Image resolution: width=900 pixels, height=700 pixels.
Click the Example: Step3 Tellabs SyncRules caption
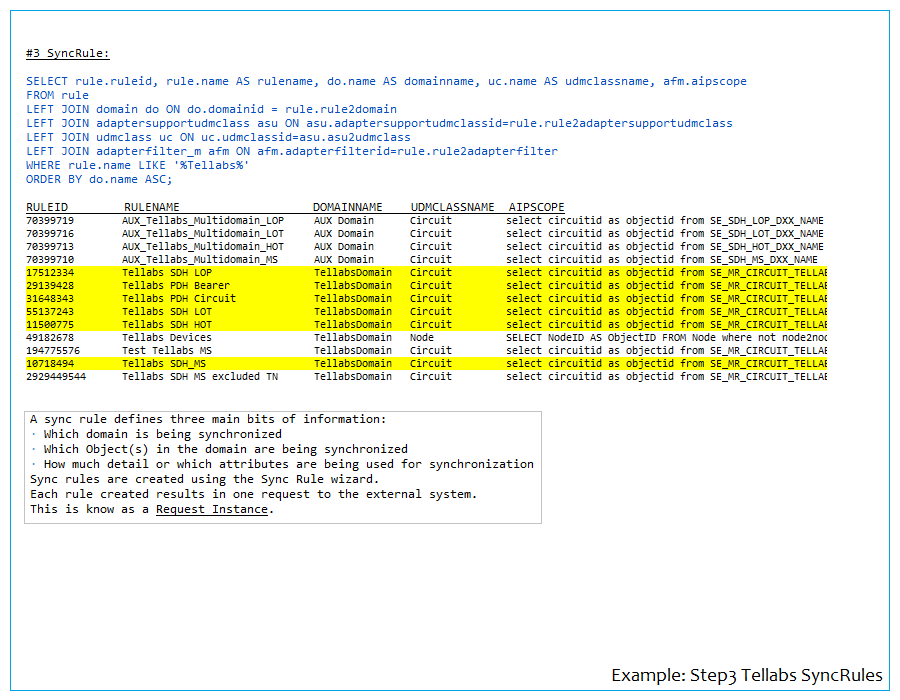pos(747,675)
